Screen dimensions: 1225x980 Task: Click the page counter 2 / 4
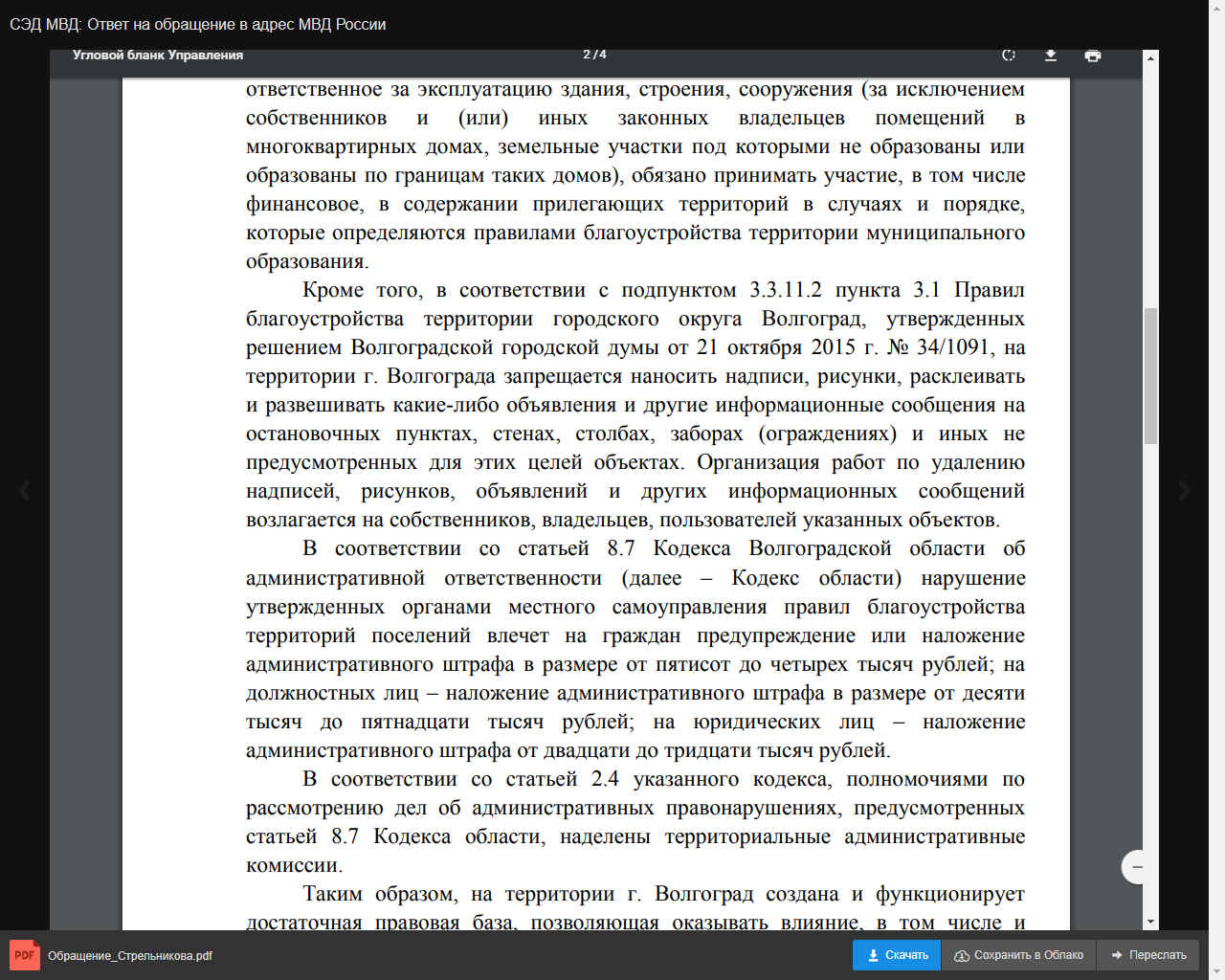pos(594,55)
